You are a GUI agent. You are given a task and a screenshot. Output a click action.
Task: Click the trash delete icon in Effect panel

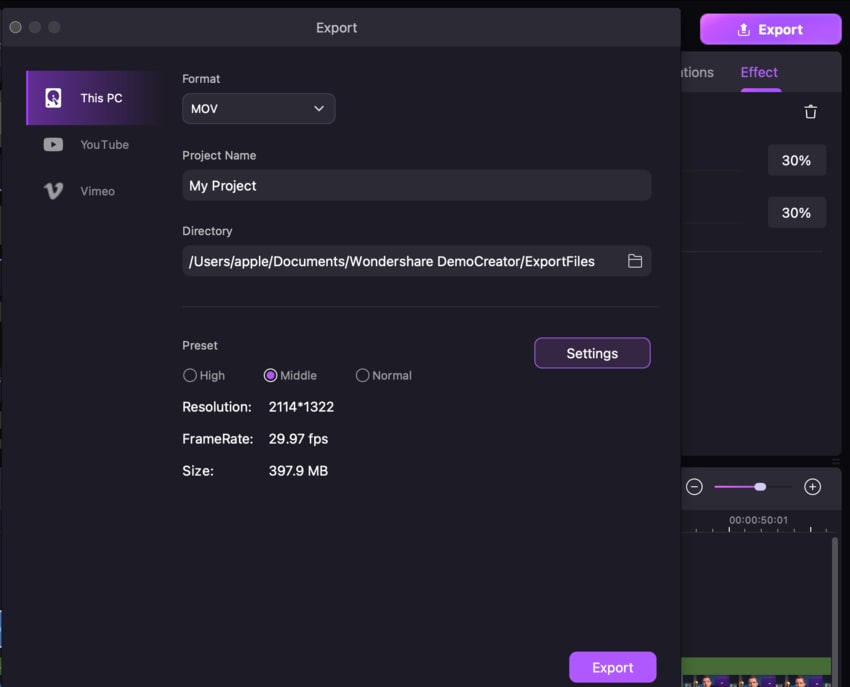pos(810,112)
